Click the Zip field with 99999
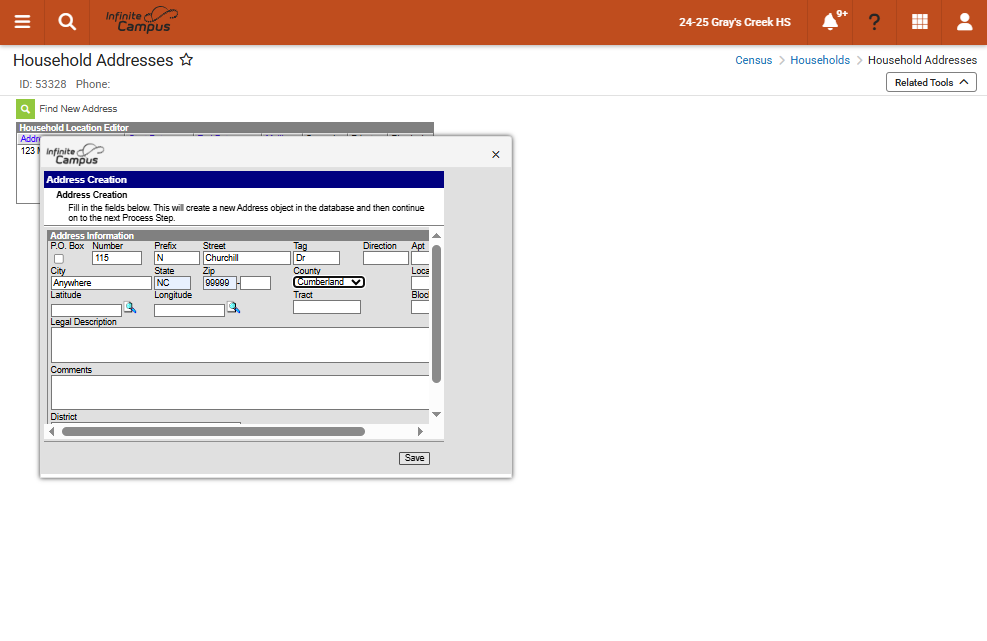987x641 pixels. coord(220,283)
